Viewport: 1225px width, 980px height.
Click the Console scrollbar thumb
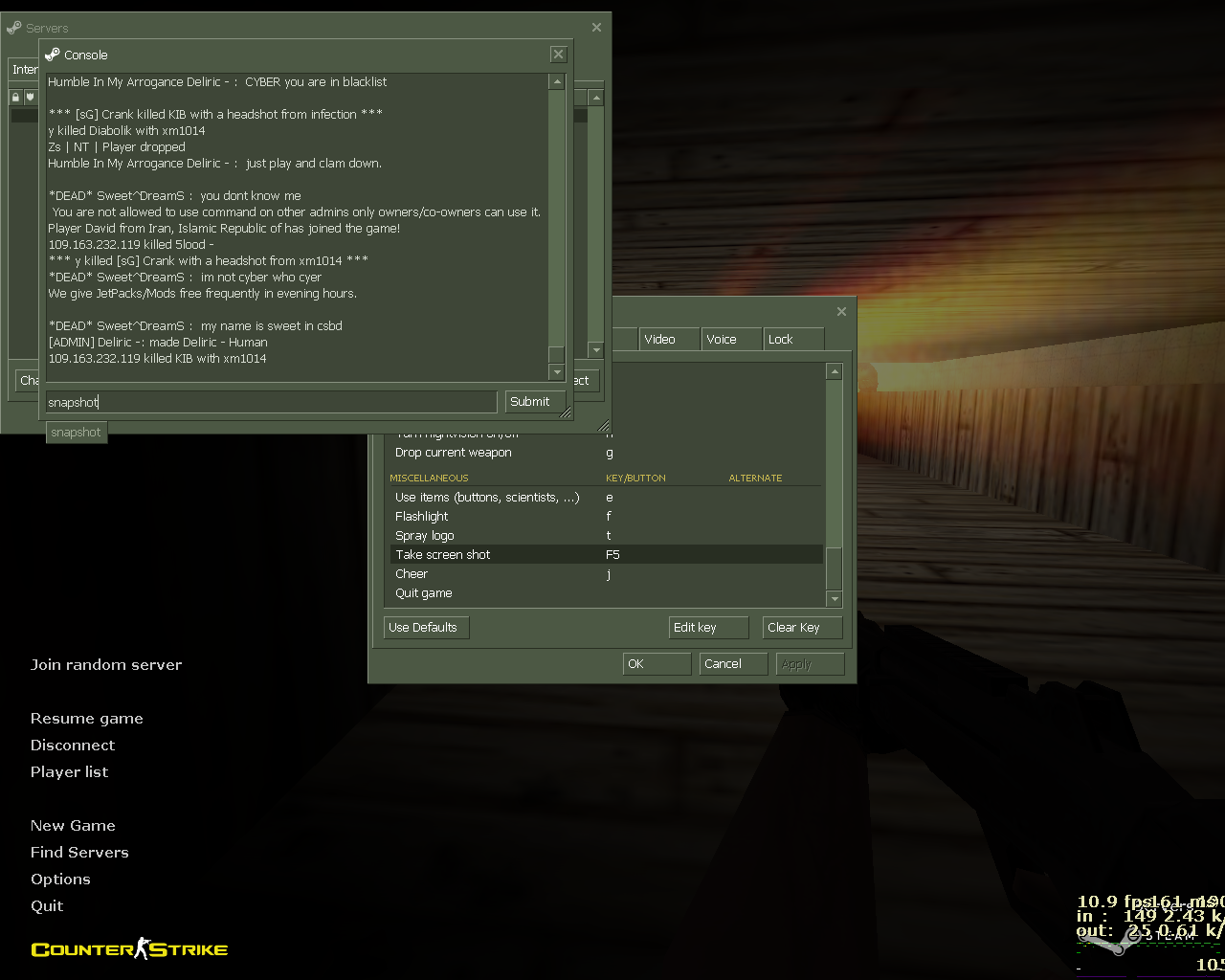557,353
